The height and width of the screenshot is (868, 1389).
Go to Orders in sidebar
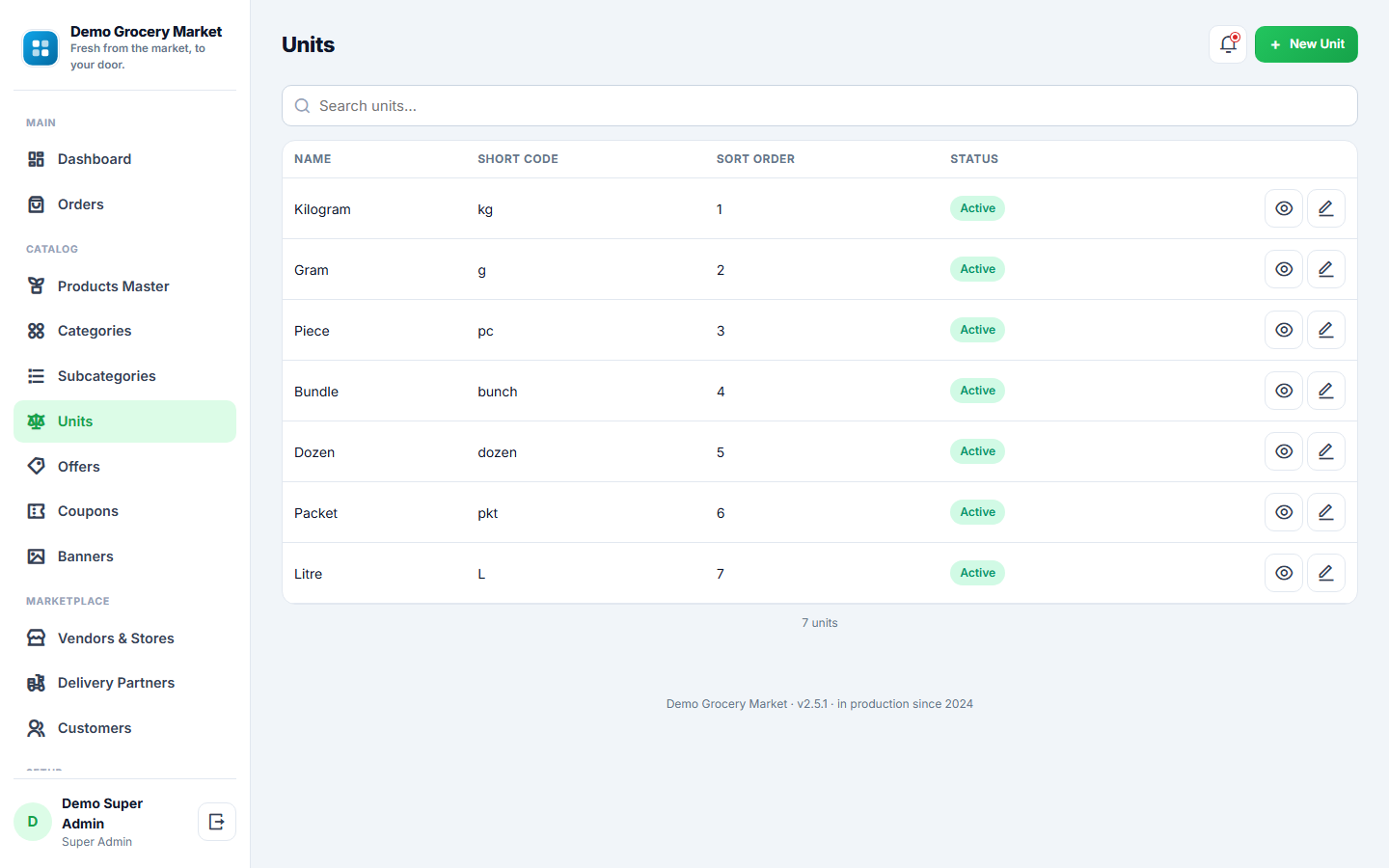124,204
